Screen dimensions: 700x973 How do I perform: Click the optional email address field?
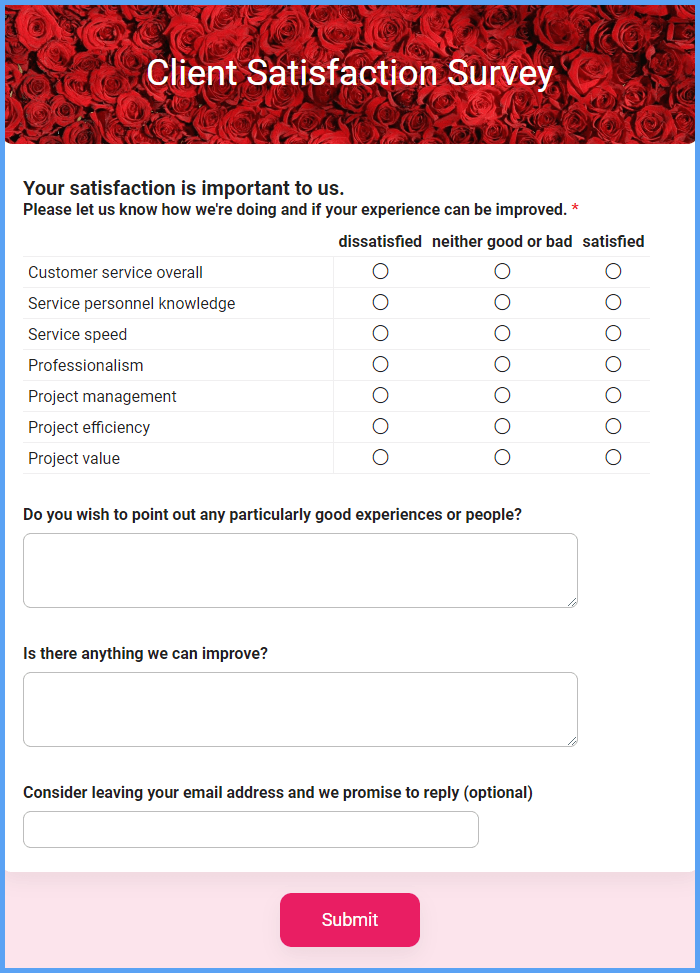tap(250, 829)
